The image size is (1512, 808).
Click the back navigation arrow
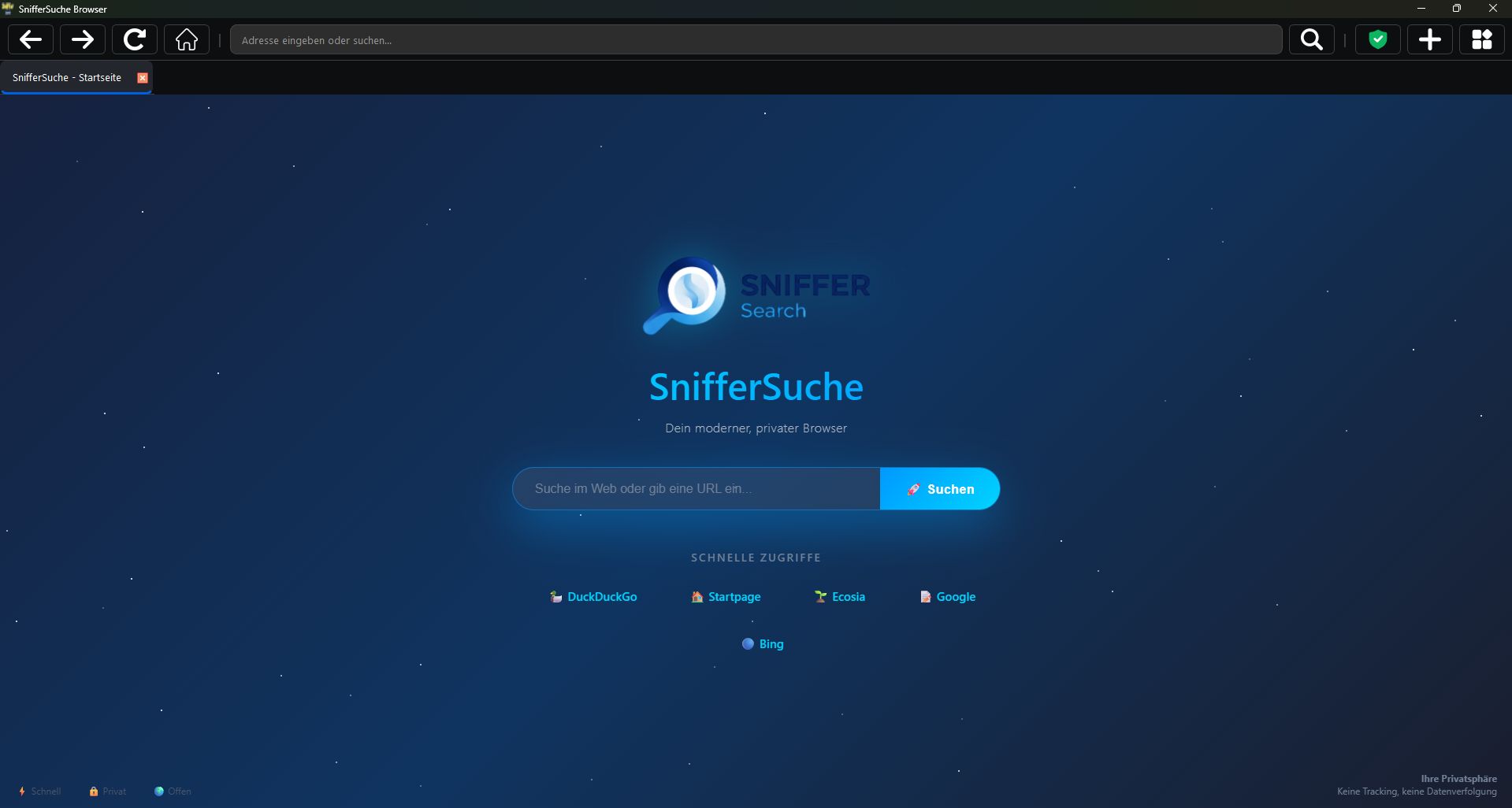tap(31, 39)
